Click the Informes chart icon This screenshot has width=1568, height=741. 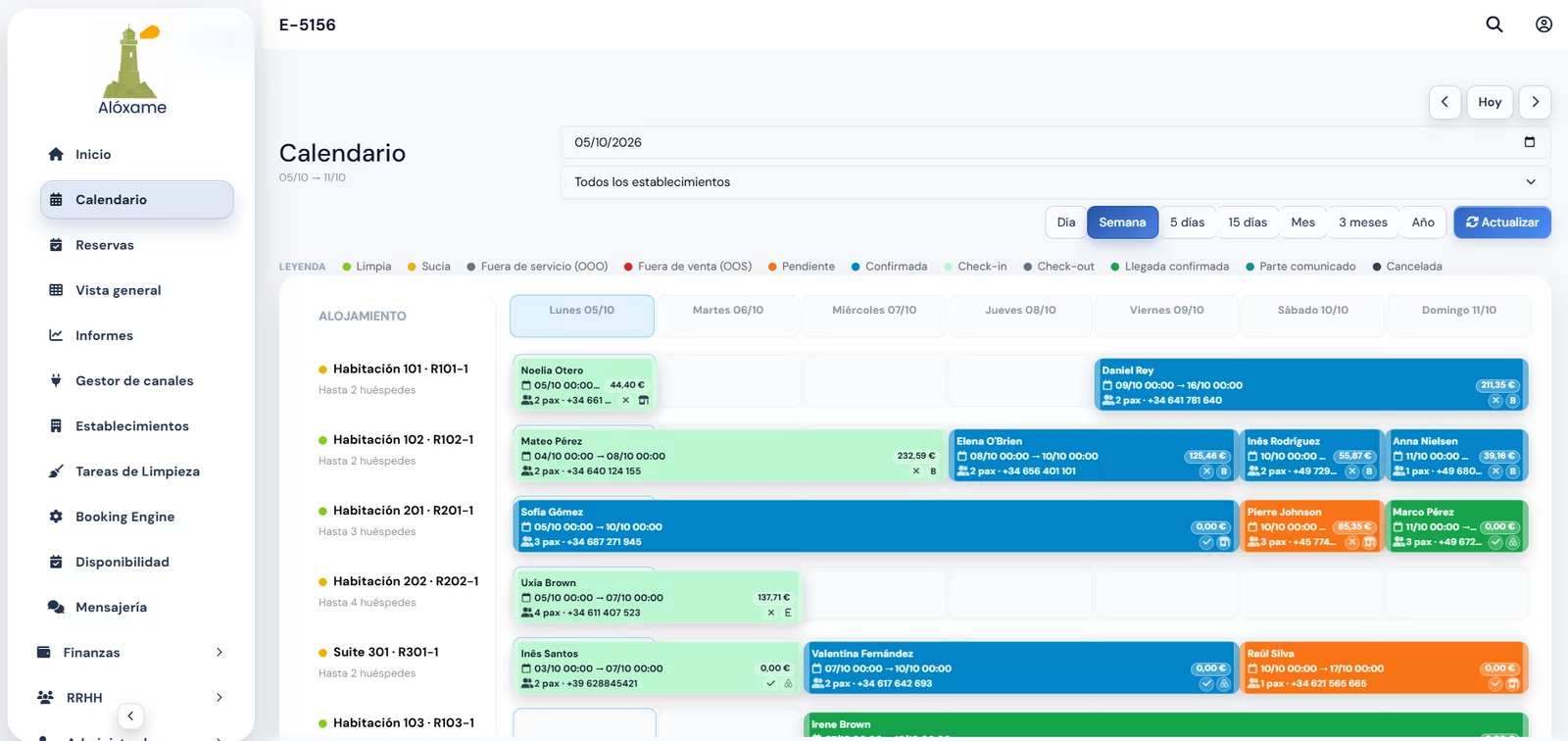56,335
